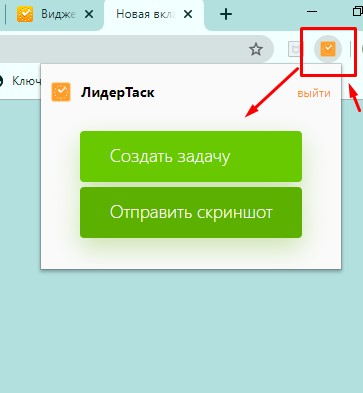Image resolution: width=363 pixels, height=393 pixels.
Task: Minimize the browser window
Action: [312, 12]
